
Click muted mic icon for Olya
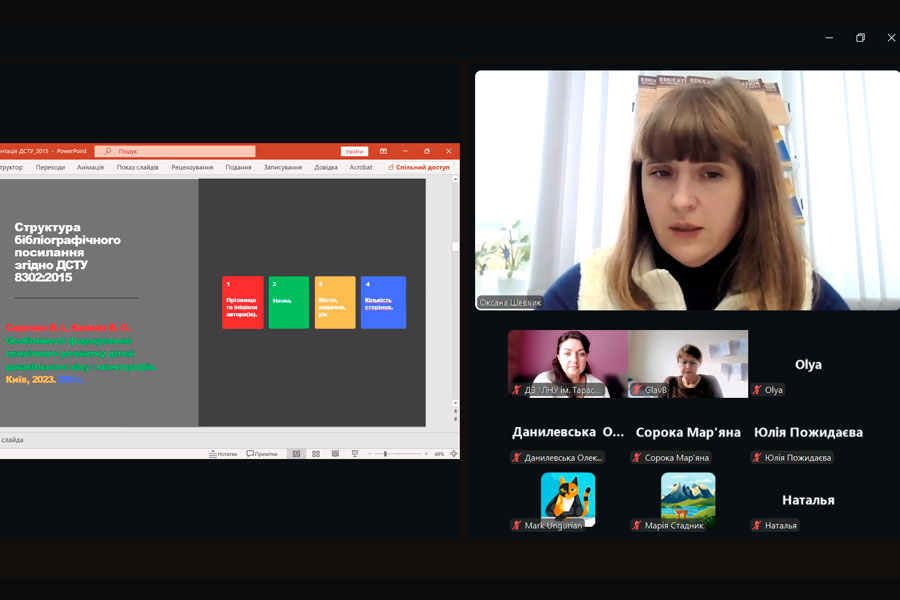pyautogui.click(x=757, y=390)
